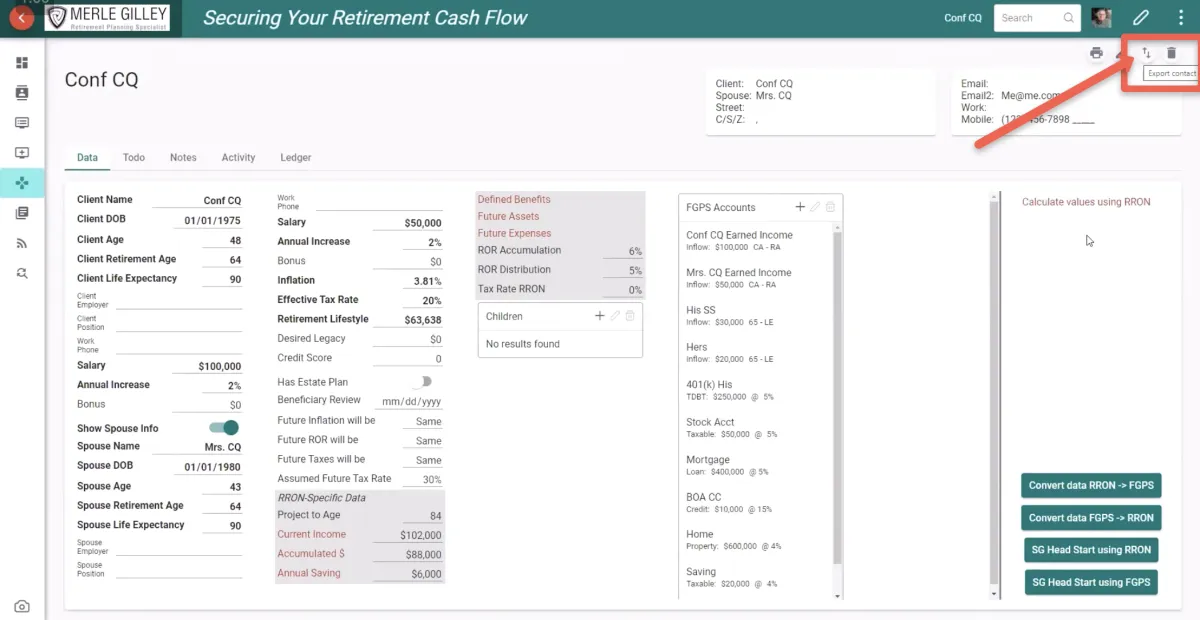Open the user profile avatar
The height and width of the screenshot is (620, 1200).
[x=1101, y=18]
